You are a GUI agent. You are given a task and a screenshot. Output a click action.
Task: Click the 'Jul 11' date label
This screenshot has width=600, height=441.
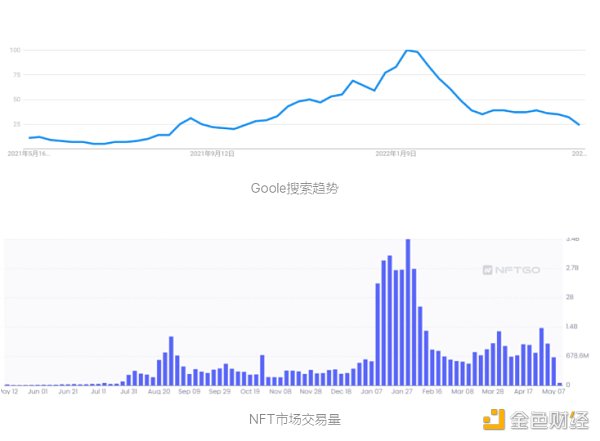pyautogui.click(x=98, y=391)
